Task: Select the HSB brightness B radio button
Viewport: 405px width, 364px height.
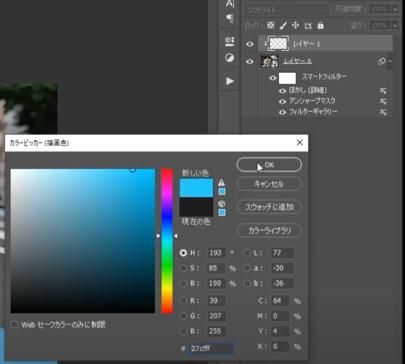Action: point(183,283)
